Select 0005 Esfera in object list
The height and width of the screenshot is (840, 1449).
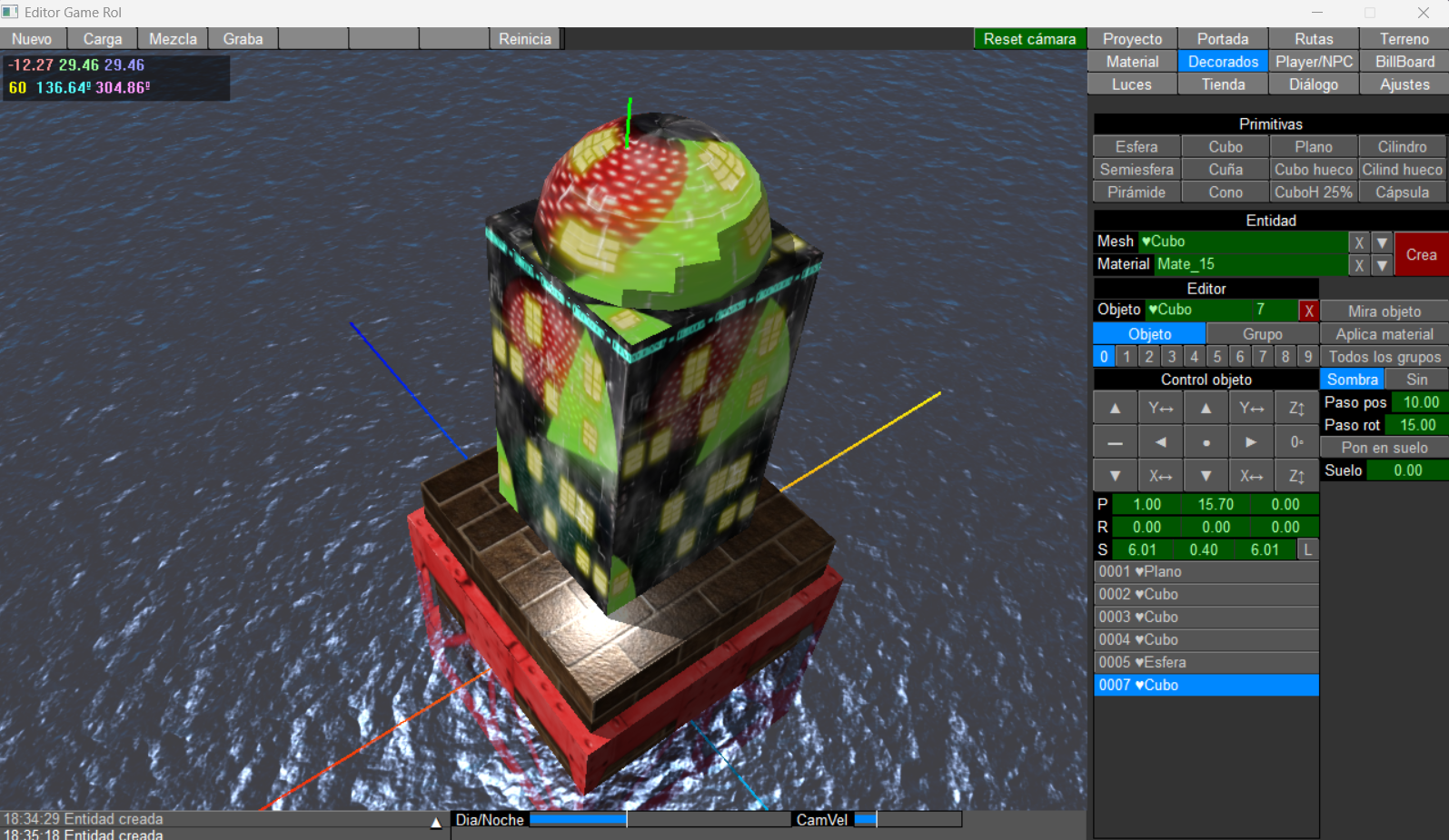[x=1206, y=662]
